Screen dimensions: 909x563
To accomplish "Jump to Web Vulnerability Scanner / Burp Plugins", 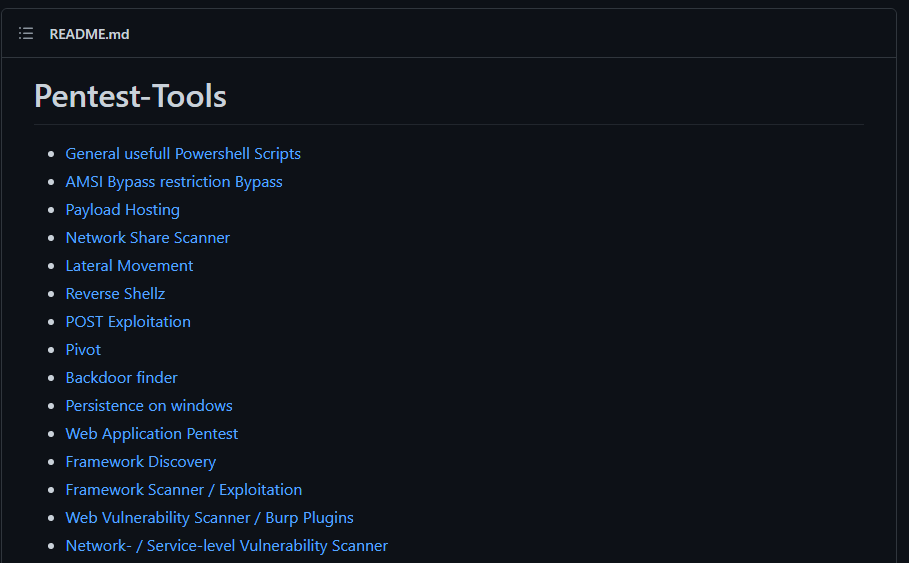I will click(x=209, y=518).
